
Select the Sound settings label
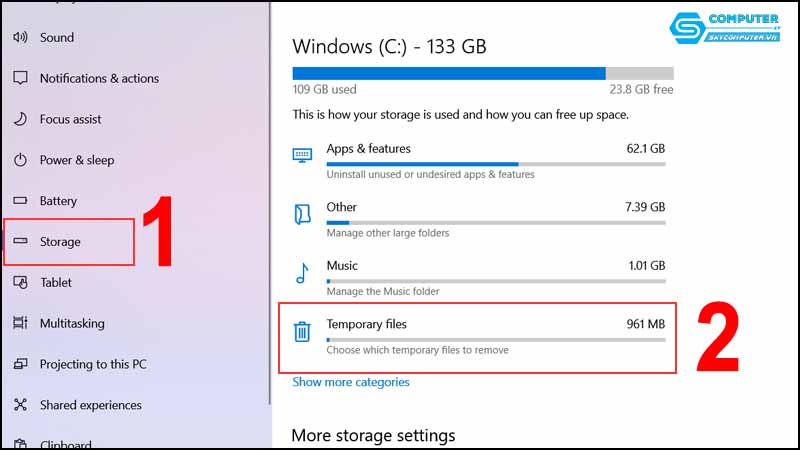click(57, 38)
